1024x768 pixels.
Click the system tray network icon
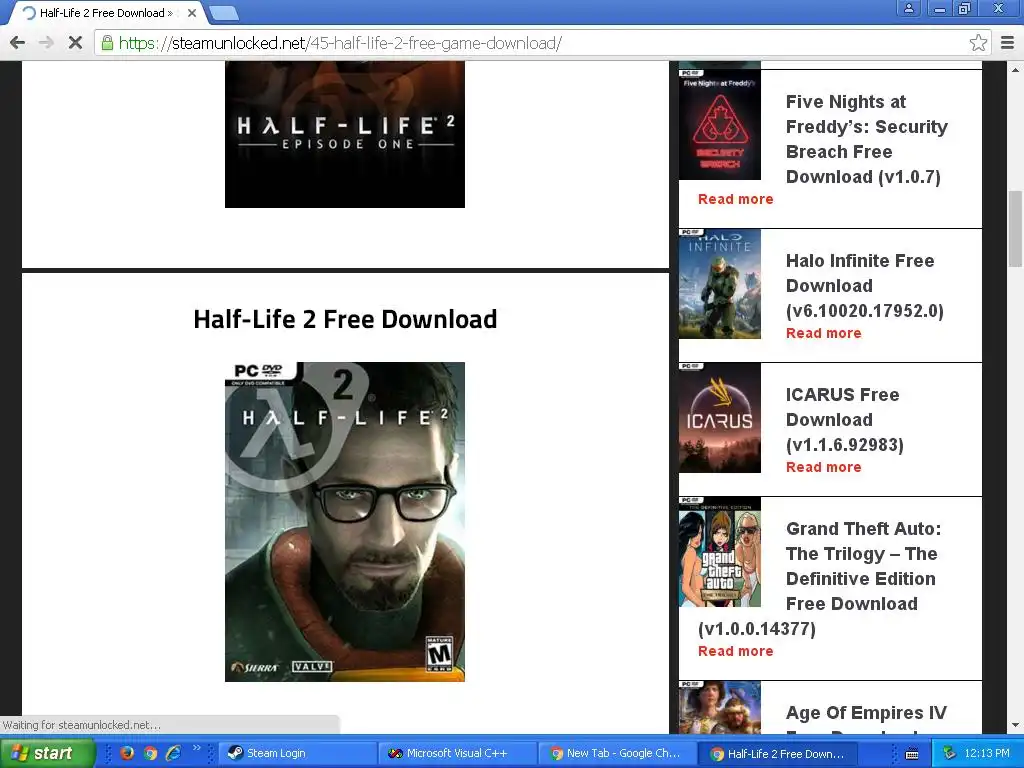[x=950, y=754]
